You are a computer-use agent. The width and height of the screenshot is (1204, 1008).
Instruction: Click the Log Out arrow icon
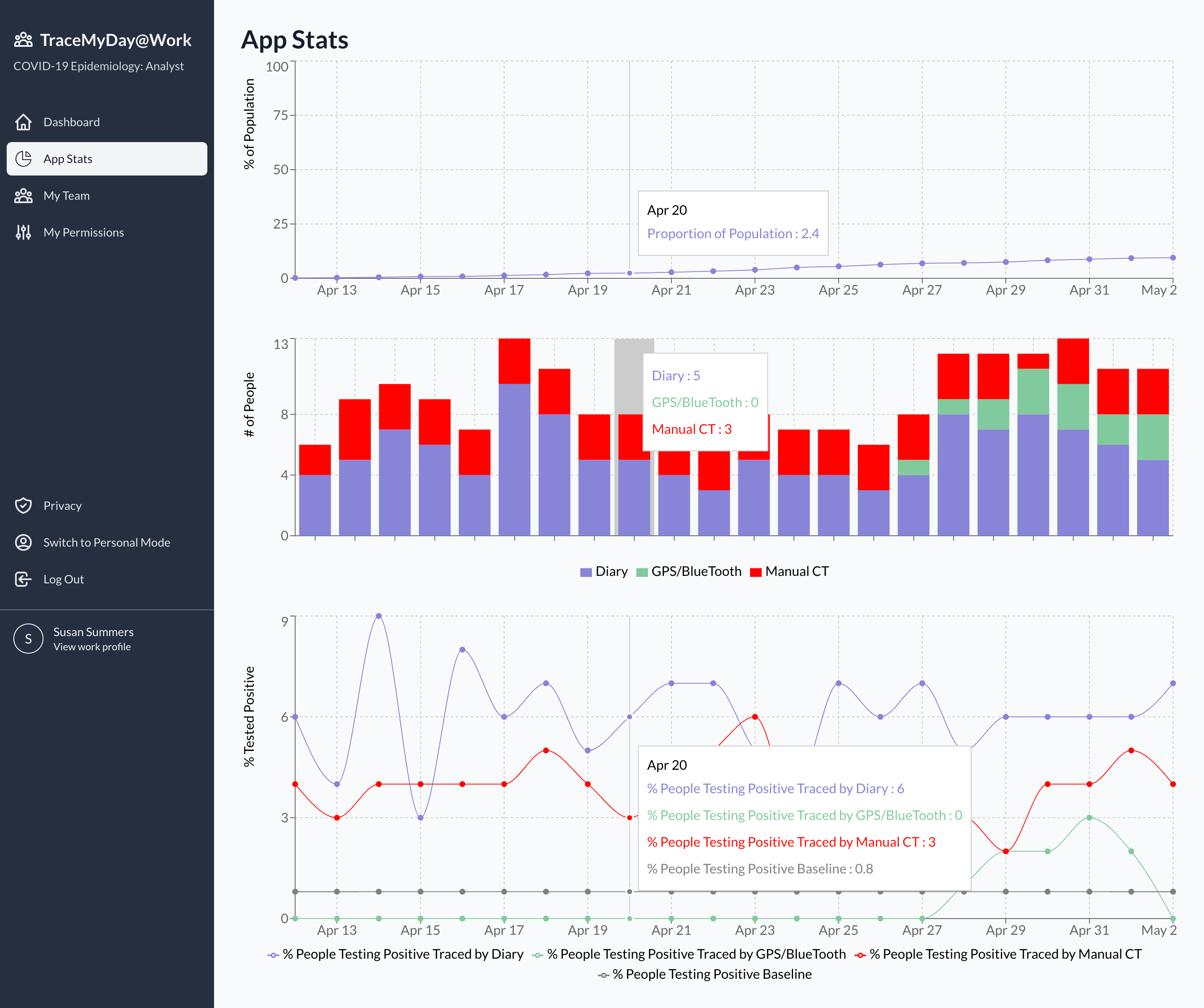coord(23,579)
